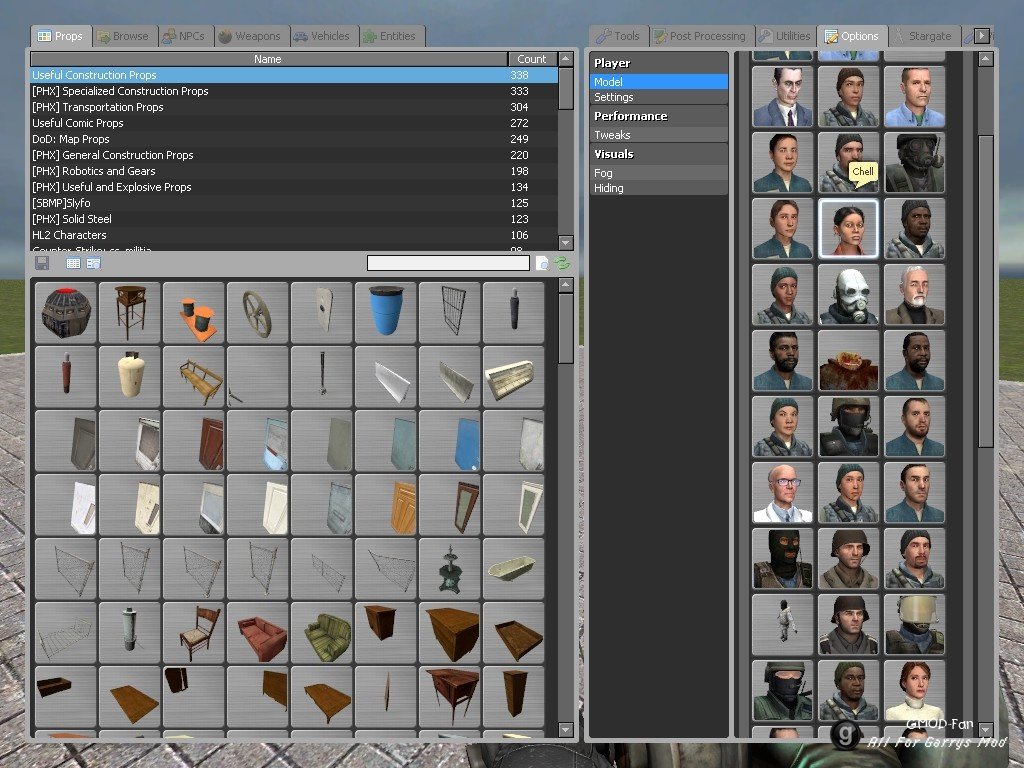Select Model under Player options
This screenshot has height=768, width=1024.
pyautogui.click(x=658, y=82)
